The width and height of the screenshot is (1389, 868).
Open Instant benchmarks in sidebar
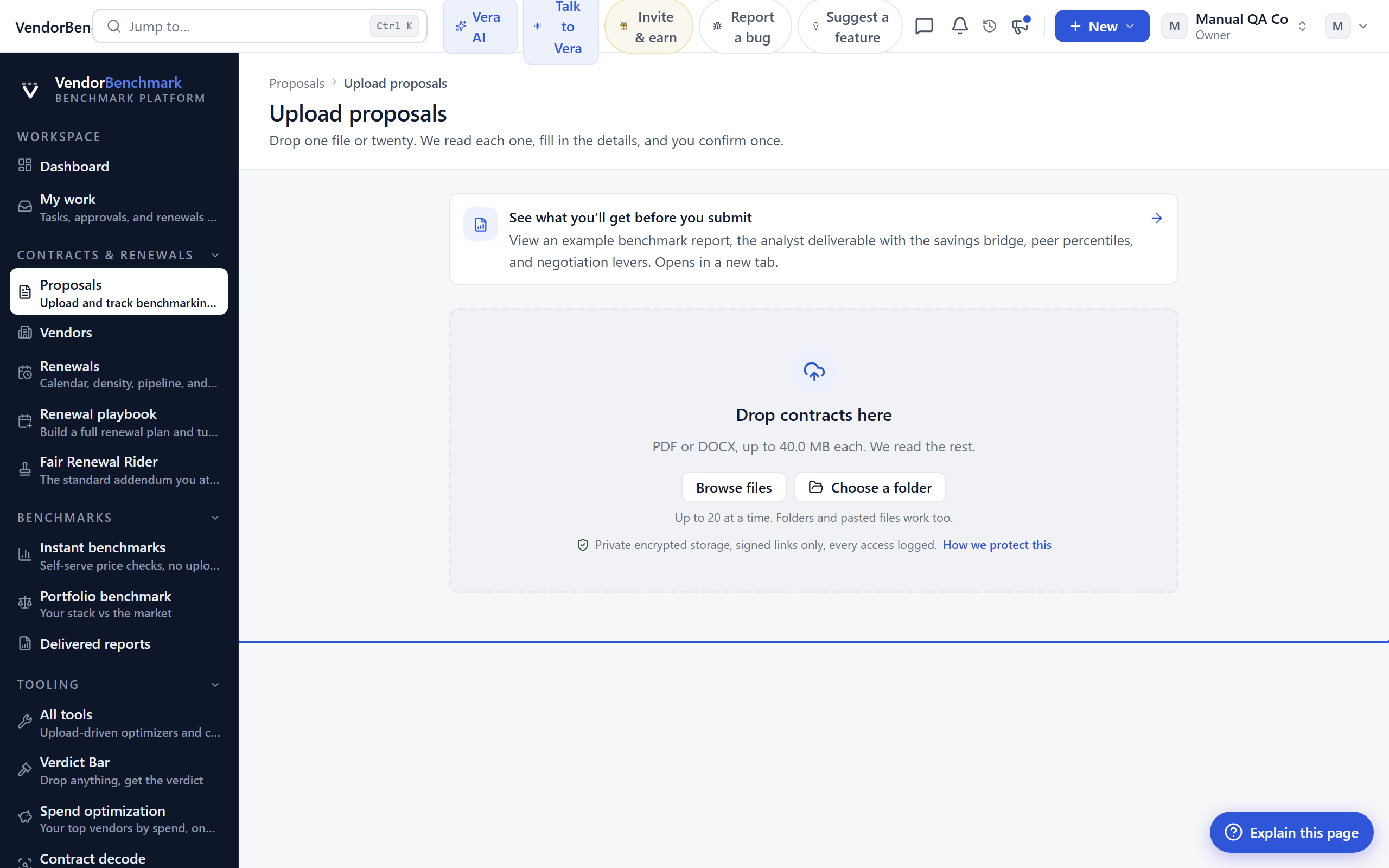click(119, 555)
